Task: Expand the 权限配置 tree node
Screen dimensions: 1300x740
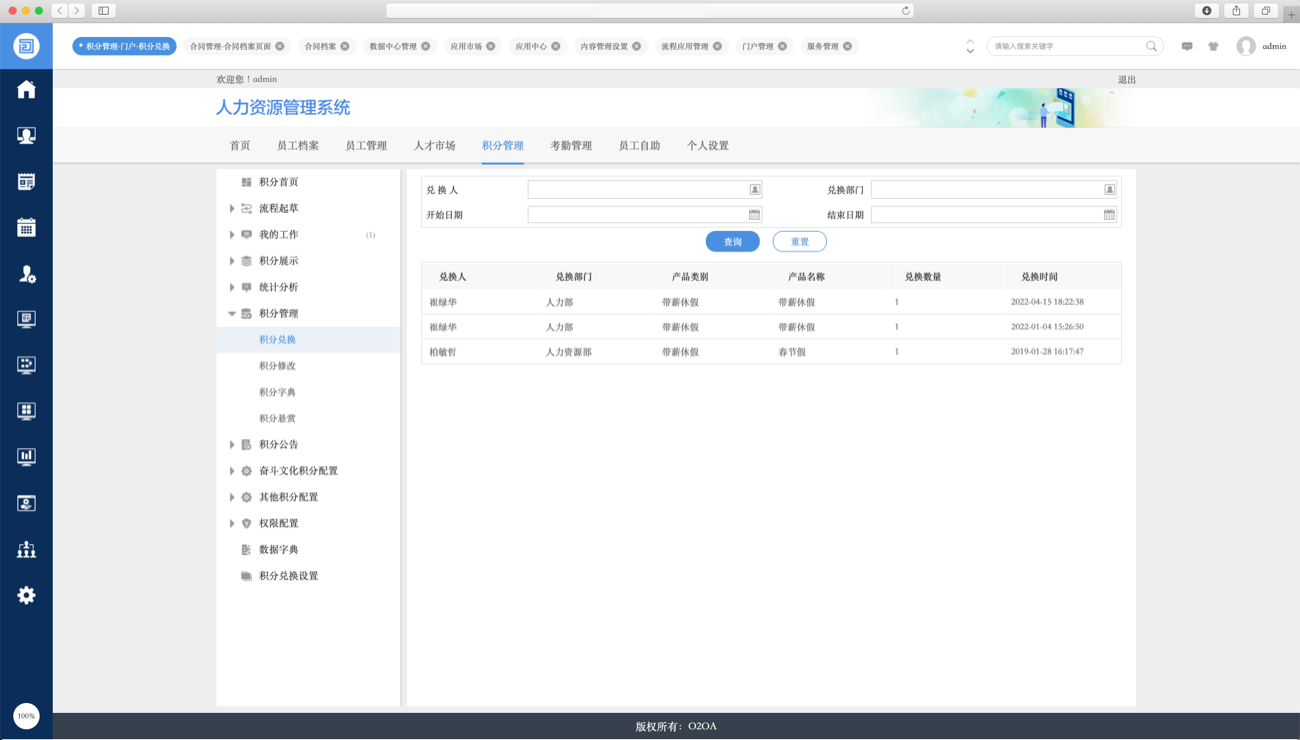Action: 232,524
